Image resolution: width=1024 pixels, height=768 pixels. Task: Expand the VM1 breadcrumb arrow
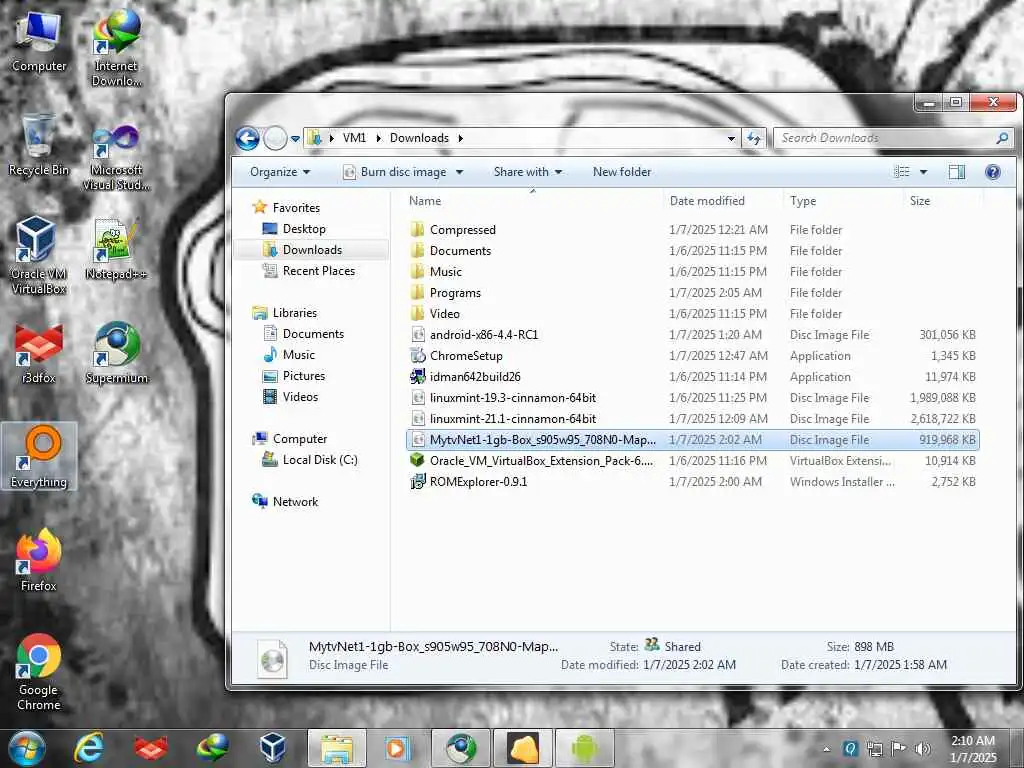pyautogui.click(x=378, y=138)
